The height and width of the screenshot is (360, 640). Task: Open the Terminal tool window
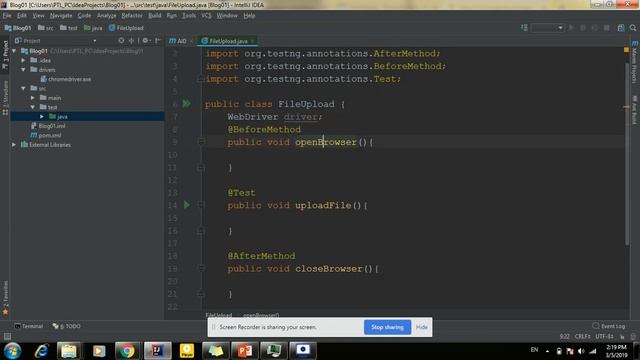[x=29, y=326]
